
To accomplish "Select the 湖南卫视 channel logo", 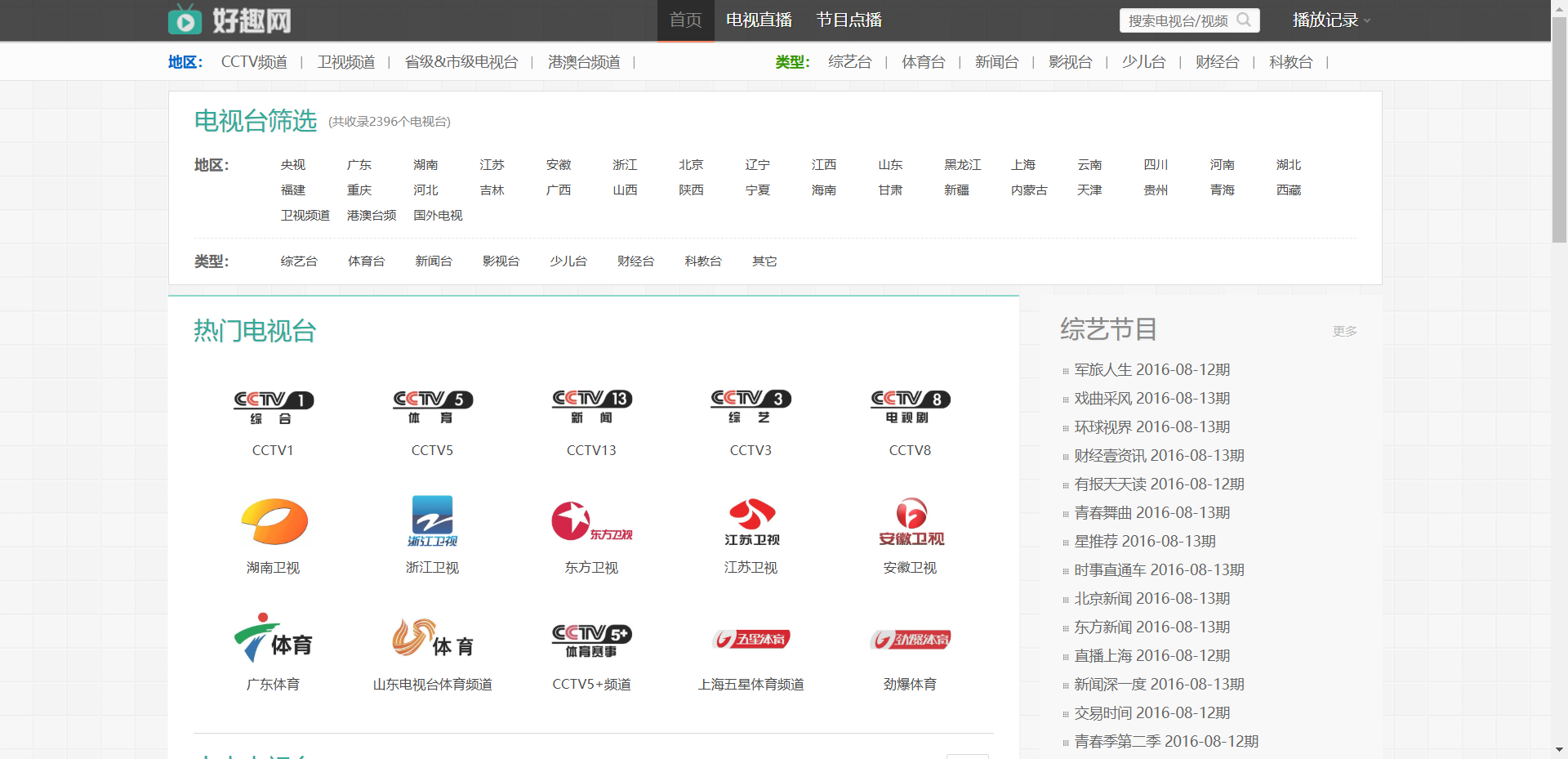I will point(273,521).
